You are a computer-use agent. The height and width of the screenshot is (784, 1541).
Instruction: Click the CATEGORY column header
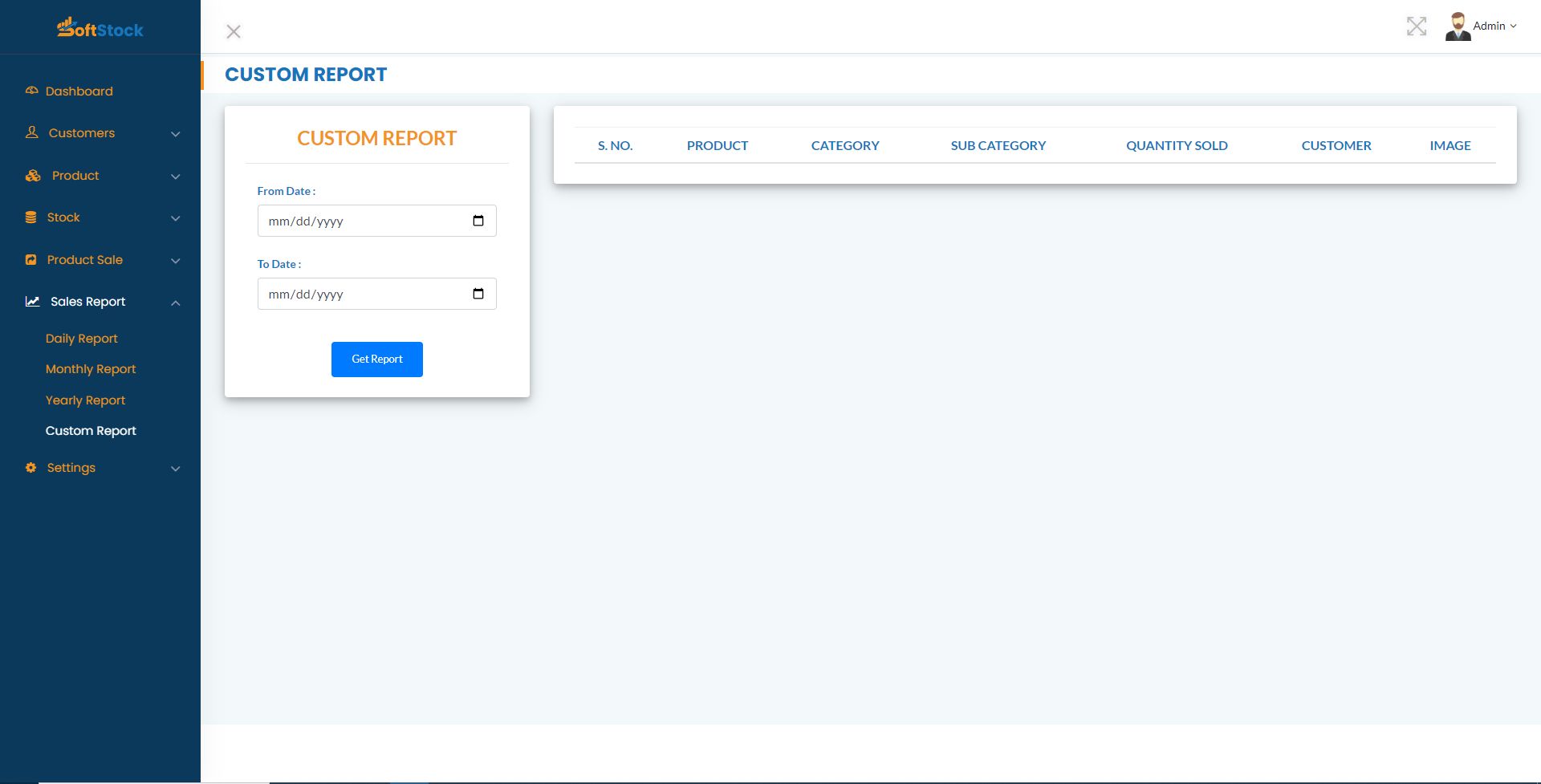[845, 145]
